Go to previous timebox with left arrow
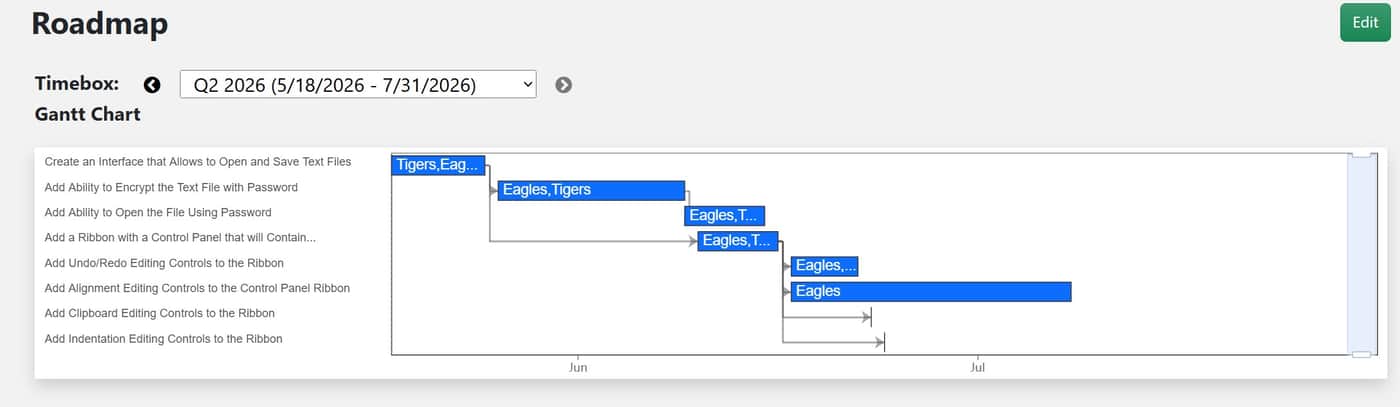The width and height of the screenshot is (1400, 407). (x=152, y=85)
